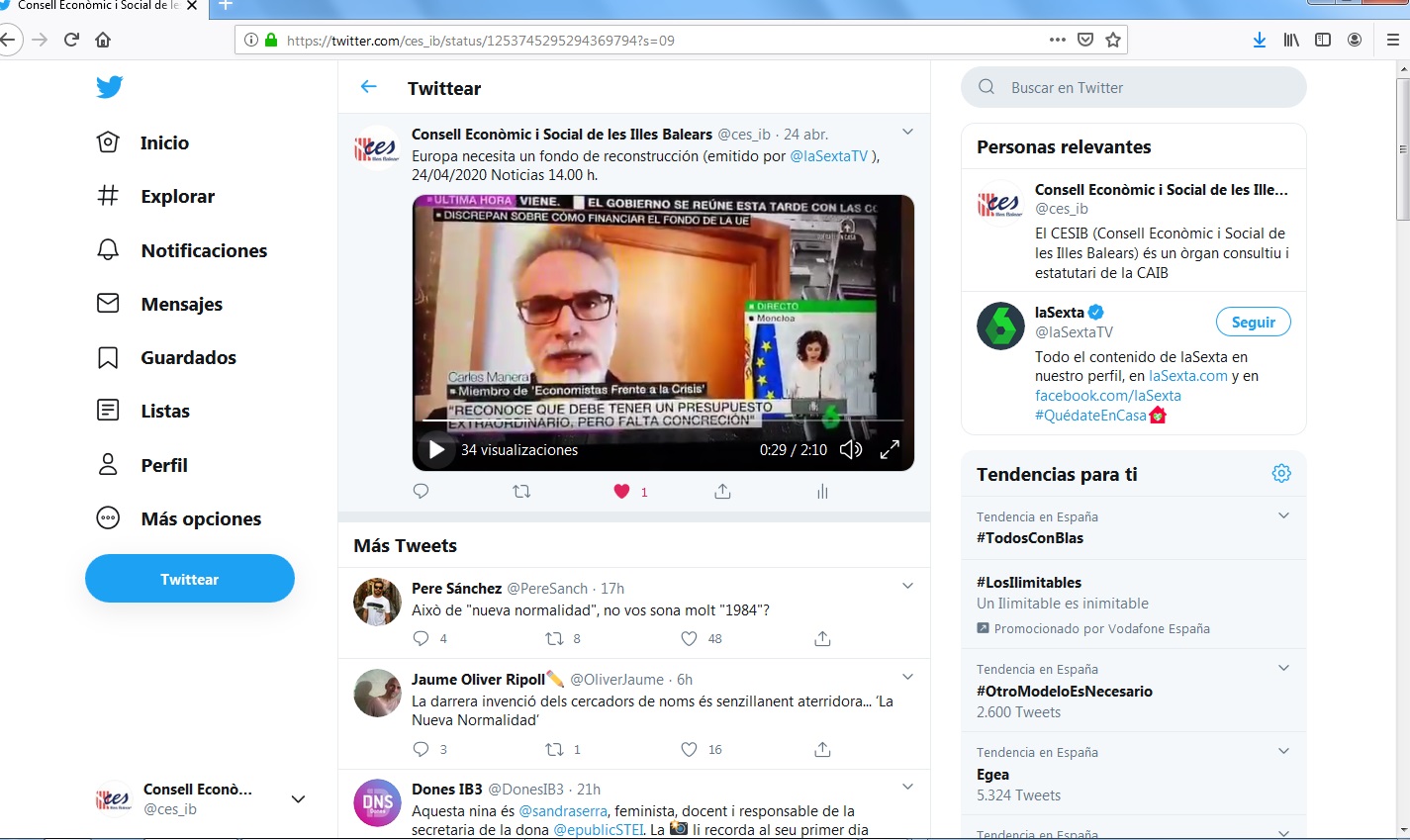The height and width of the screenshot is (840, 1410).
Task: Open Mensajes from the left menu
Action: 181,304
